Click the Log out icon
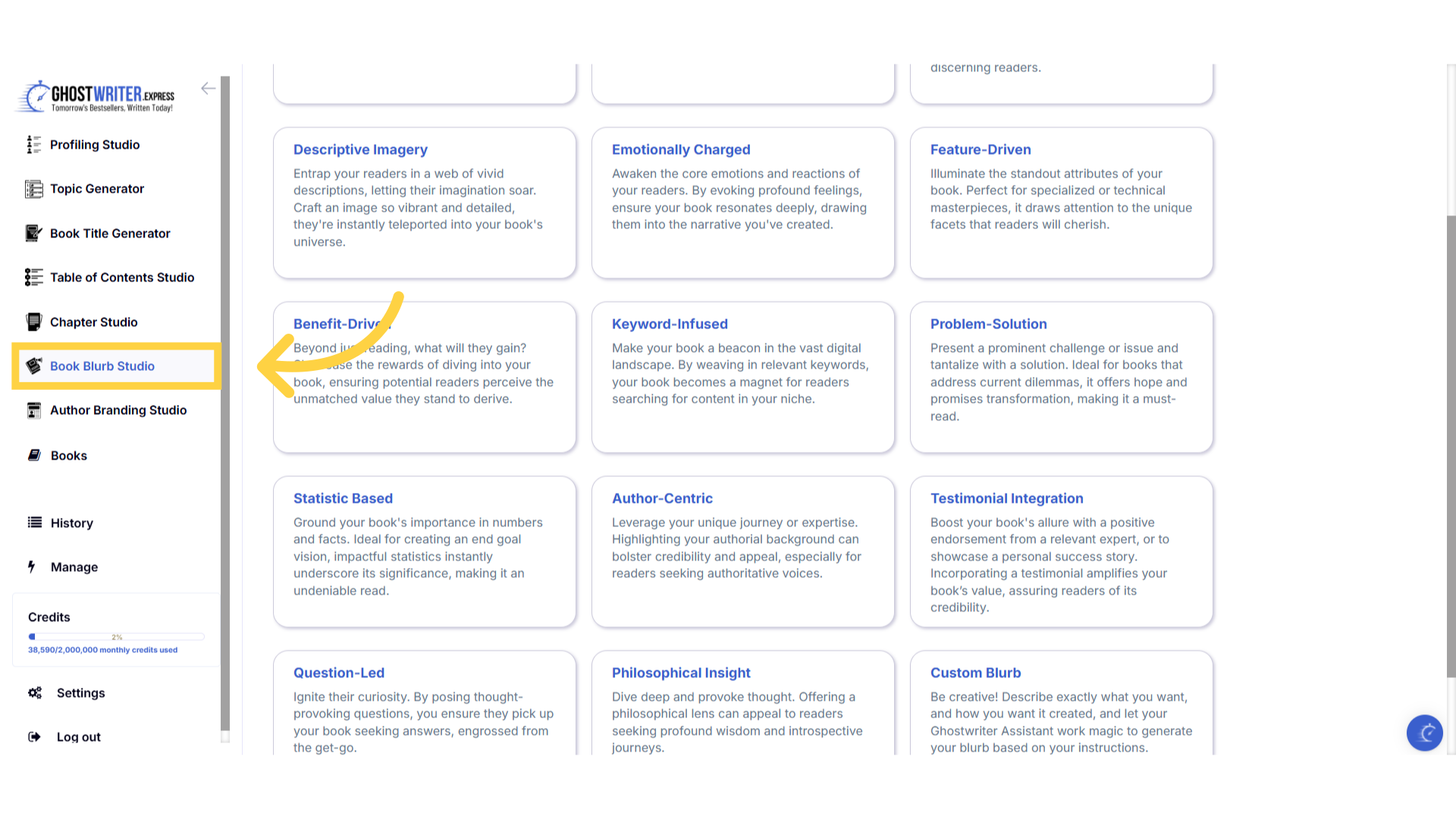The width and height of the screenshot is (1456, 819). point(35,737)
